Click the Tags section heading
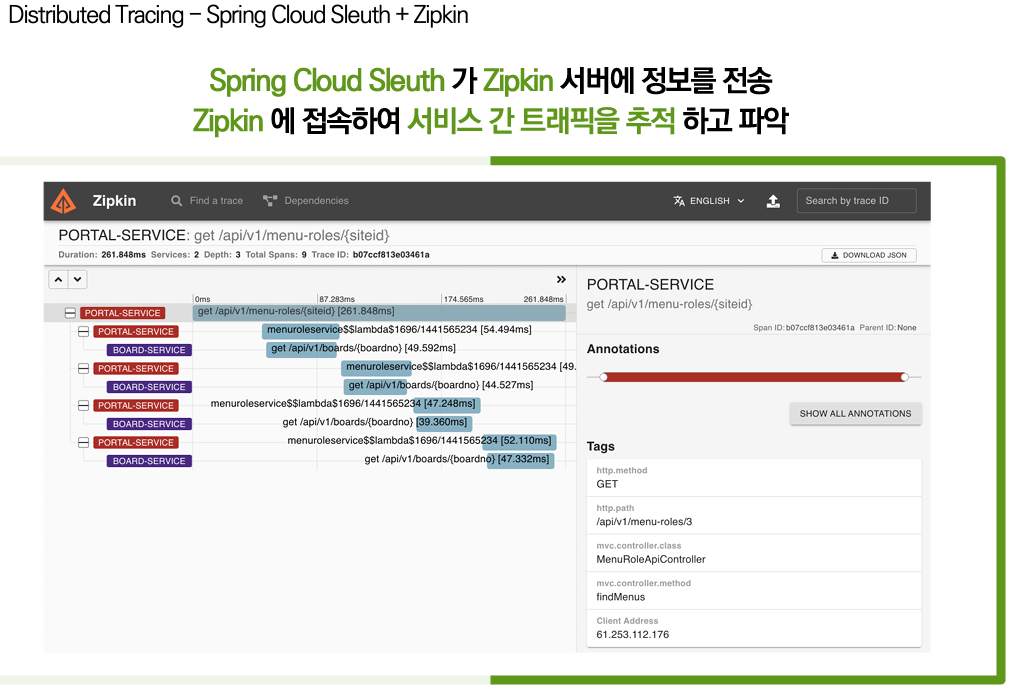The image size is (1010, 687). click(x=600, y=446)
